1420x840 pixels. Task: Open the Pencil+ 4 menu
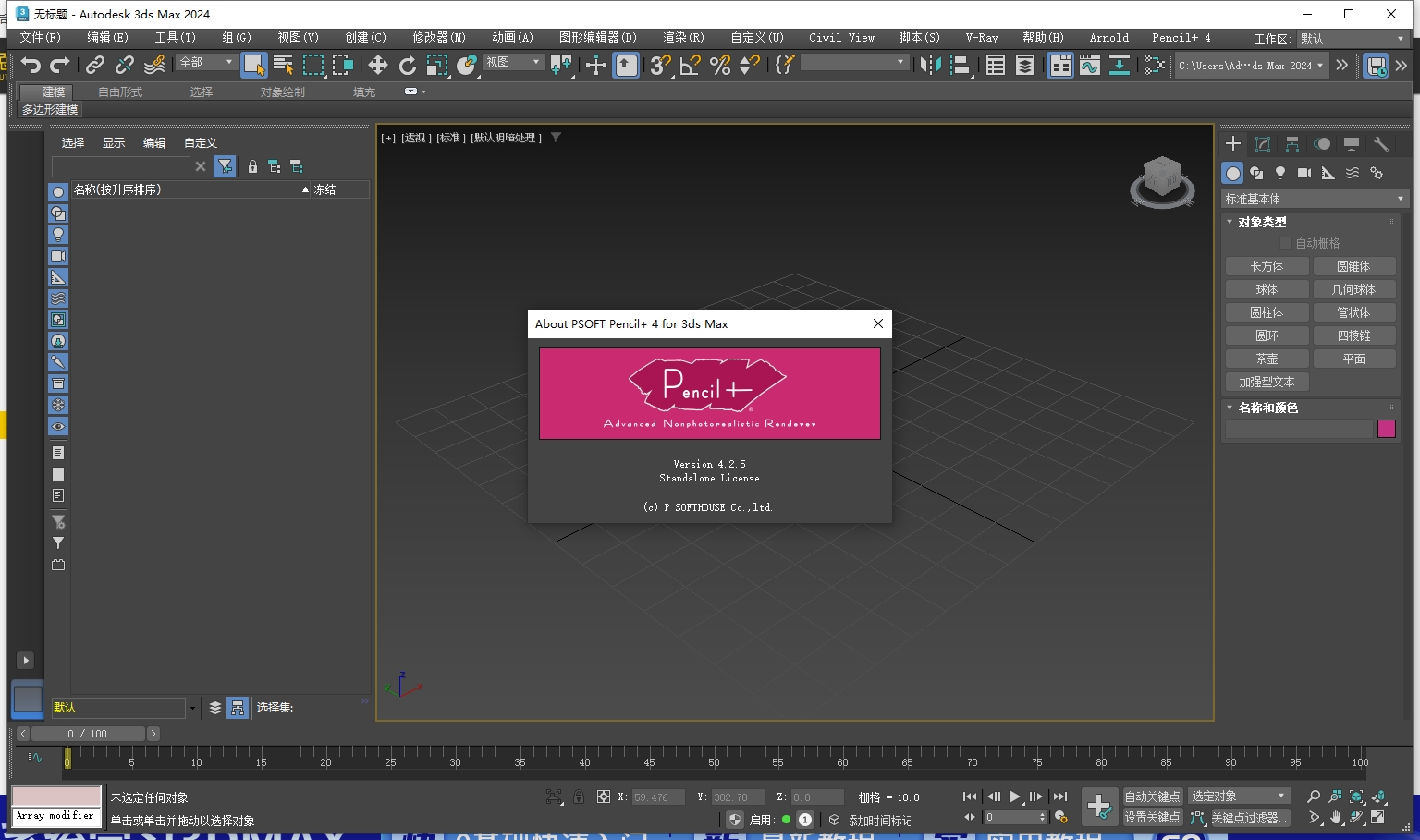click(x=1181, y=38)
